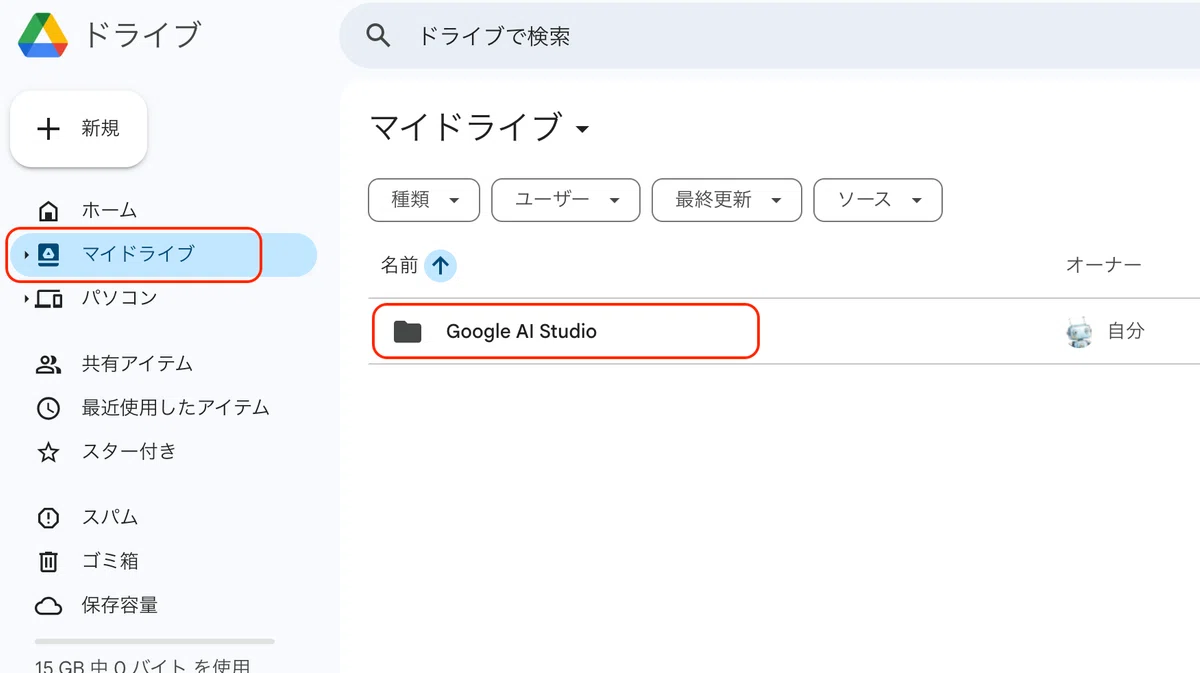Open the ユーザー filter dropdown

click(566, 200)
